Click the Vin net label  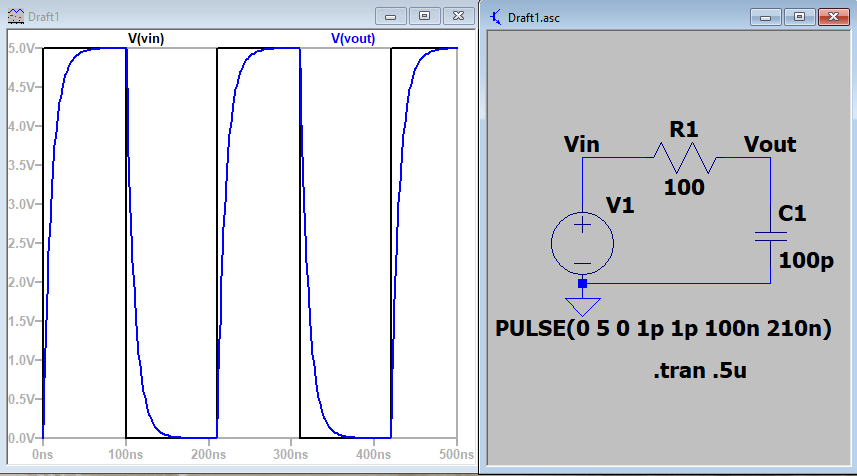pos(581,144)
